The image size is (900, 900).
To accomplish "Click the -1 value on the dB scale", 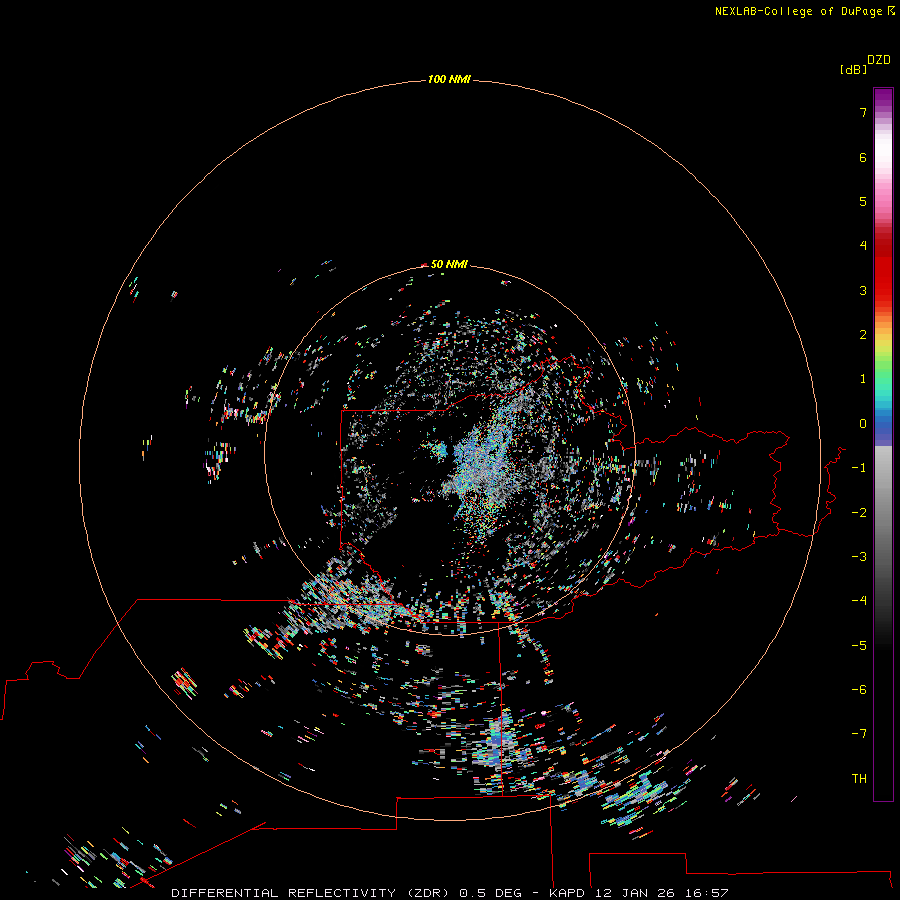I will click(859, 468).
